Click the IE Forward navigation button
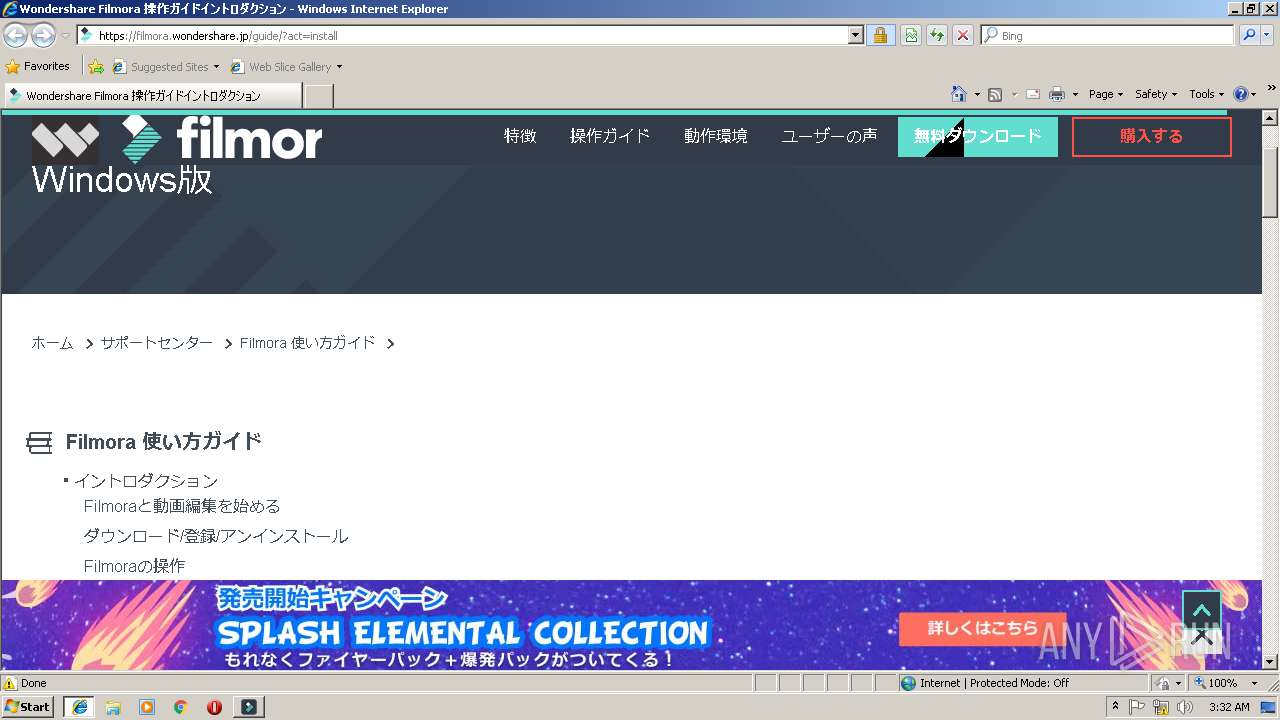Viewport: 1280px width, 720px height. 43,36
